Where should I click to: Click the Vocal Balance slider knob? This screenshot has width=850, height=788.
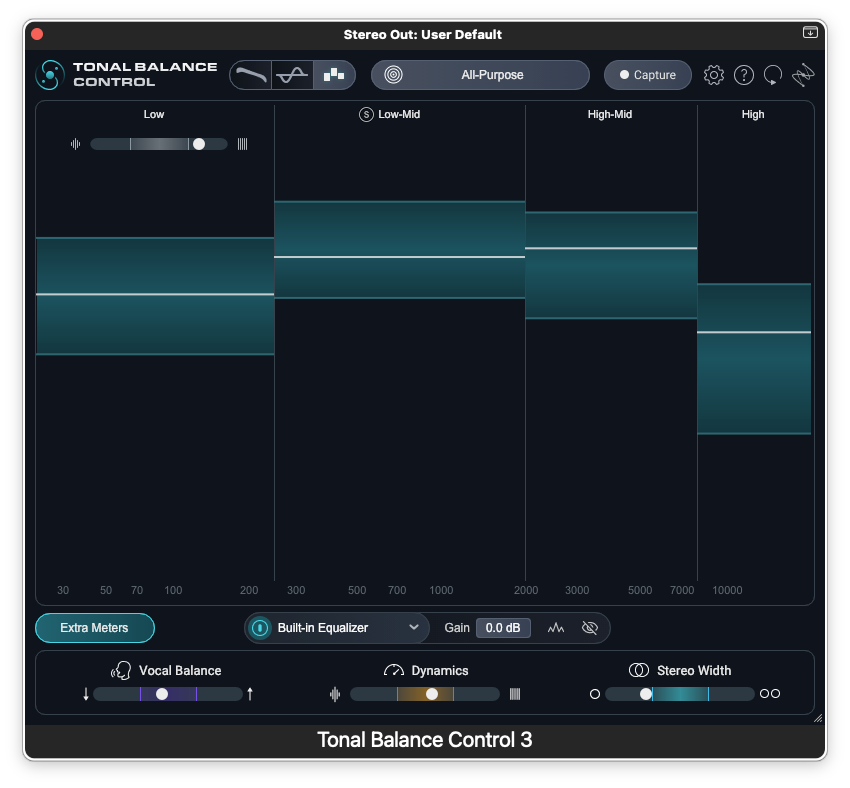pyautogui.click(x=162, y=694)
